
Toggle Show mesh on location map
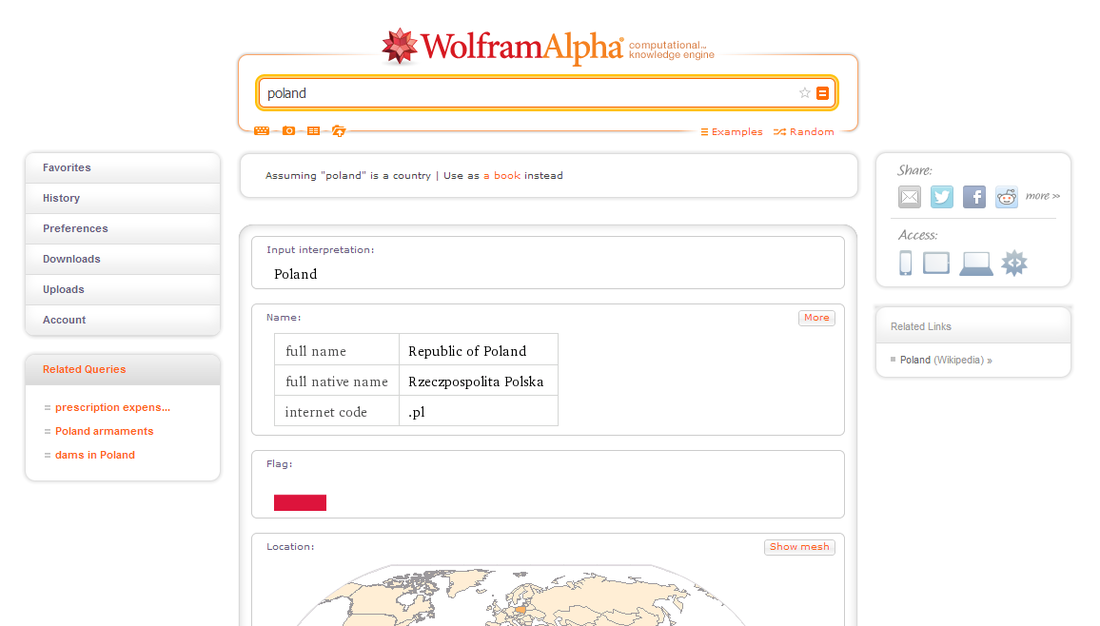click(x=799, y=547)
